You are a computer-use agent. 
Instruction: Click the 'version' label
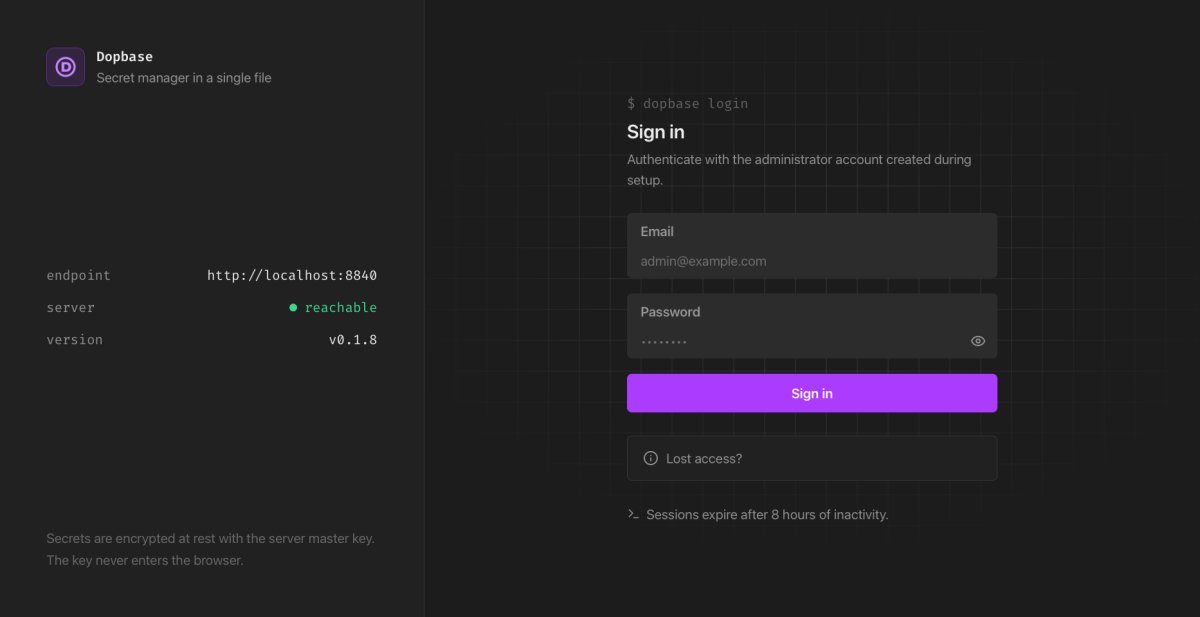click(x=75, y=339)
